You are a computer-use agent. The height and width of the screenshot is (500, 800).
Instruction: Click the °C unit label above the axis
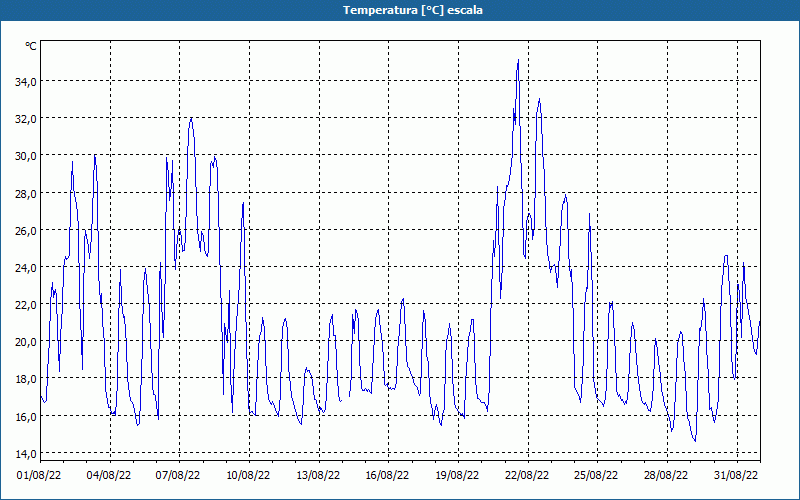[30, 46]
